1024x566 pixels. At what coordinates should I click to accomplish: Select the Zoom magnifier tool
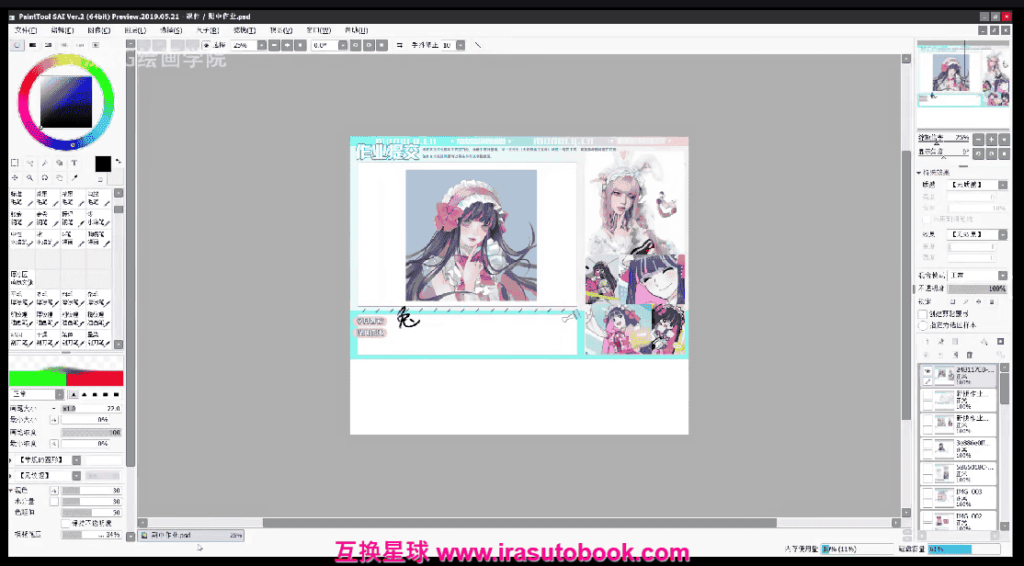click(x=29, y=178)
